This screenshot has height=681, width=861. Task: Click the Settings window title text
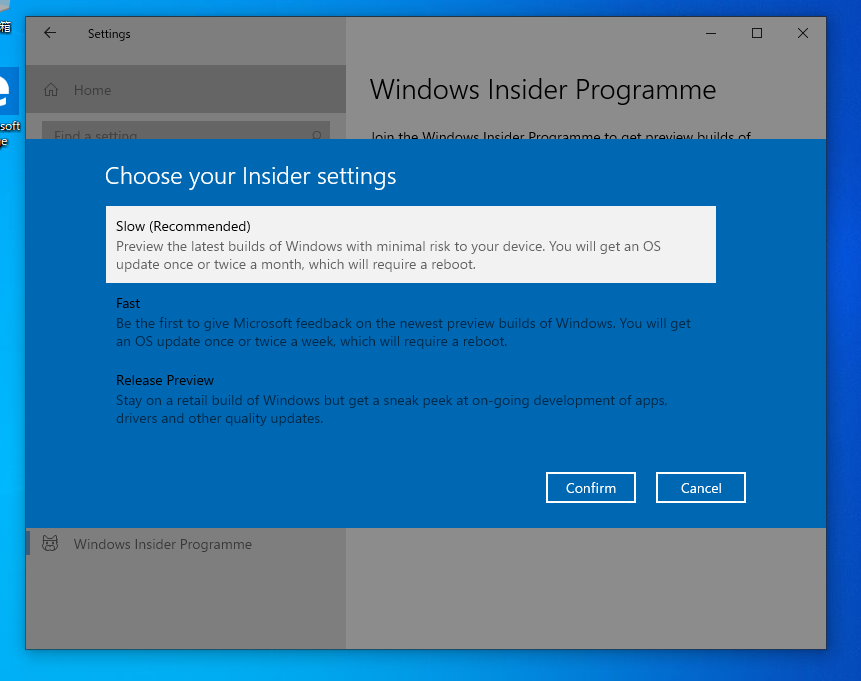tap(109, 34)
